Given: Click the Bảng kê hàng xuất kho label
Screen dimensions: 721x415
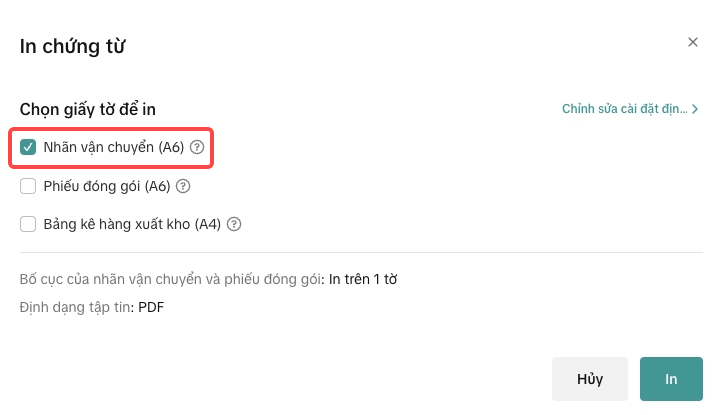Looking at the screenshot, I should [x=132, y=224].
